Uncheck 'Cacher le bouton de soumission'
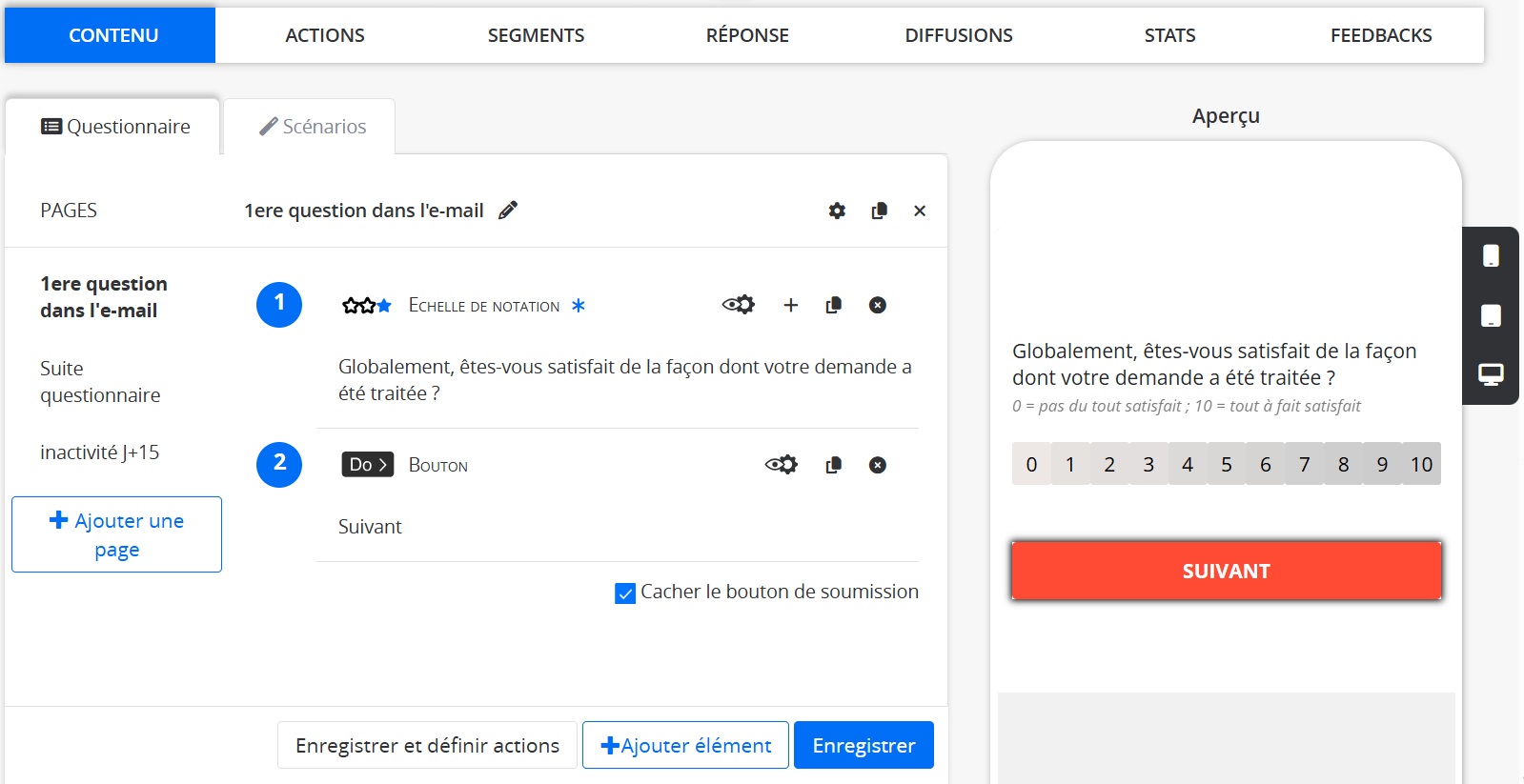The height and width of the screenshot is (784, 1524). (x=625, y=593)
